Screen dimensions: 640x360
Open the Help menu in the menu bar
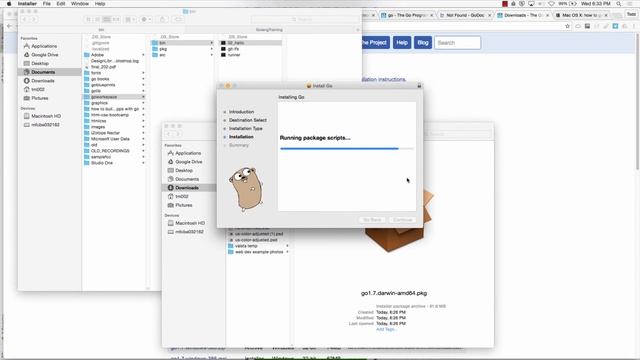pyautogui.click(x=100, y=4)
